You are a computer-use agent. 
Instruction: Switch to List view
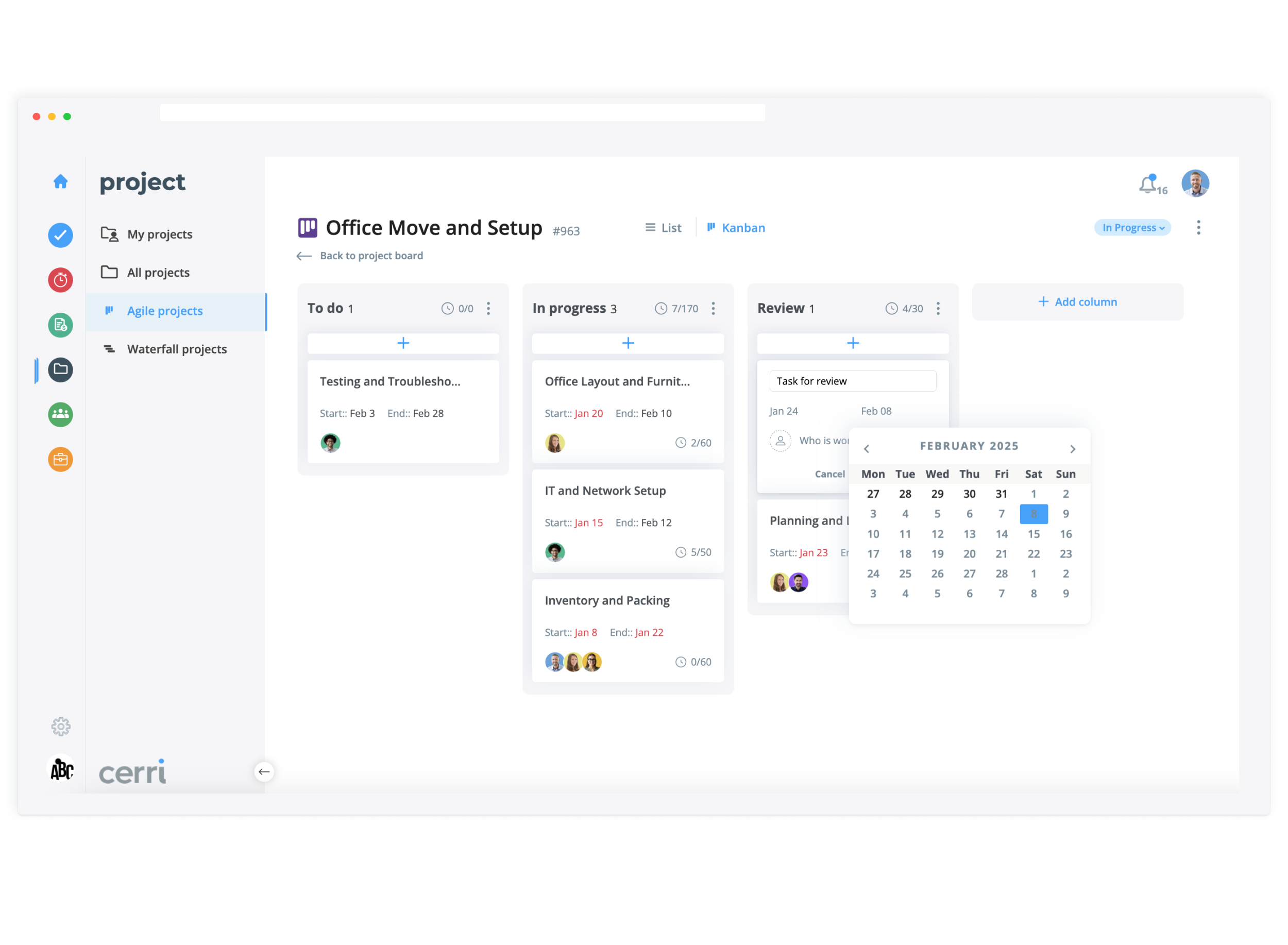pyautogui.click(x=664, y=228)
